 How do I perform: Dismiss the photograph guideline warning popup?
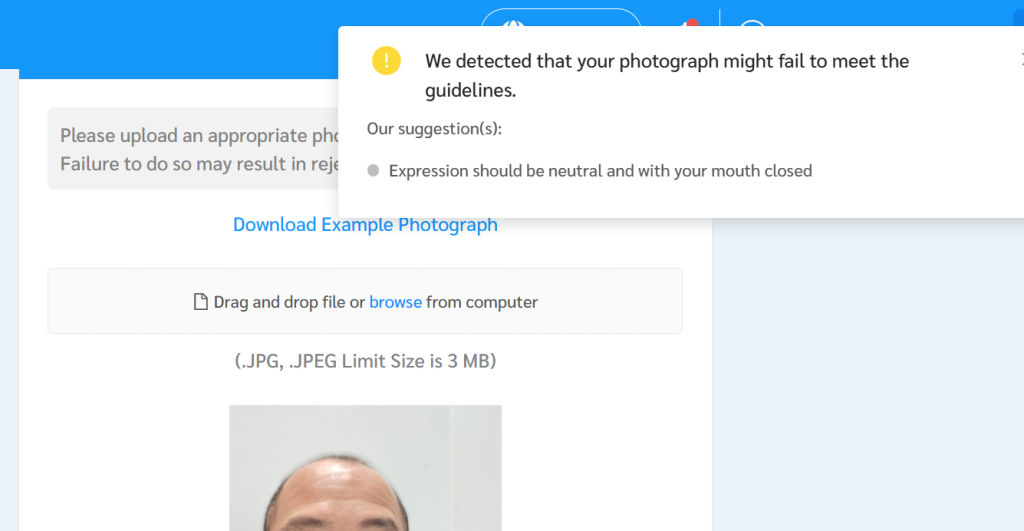point(1019,59)
